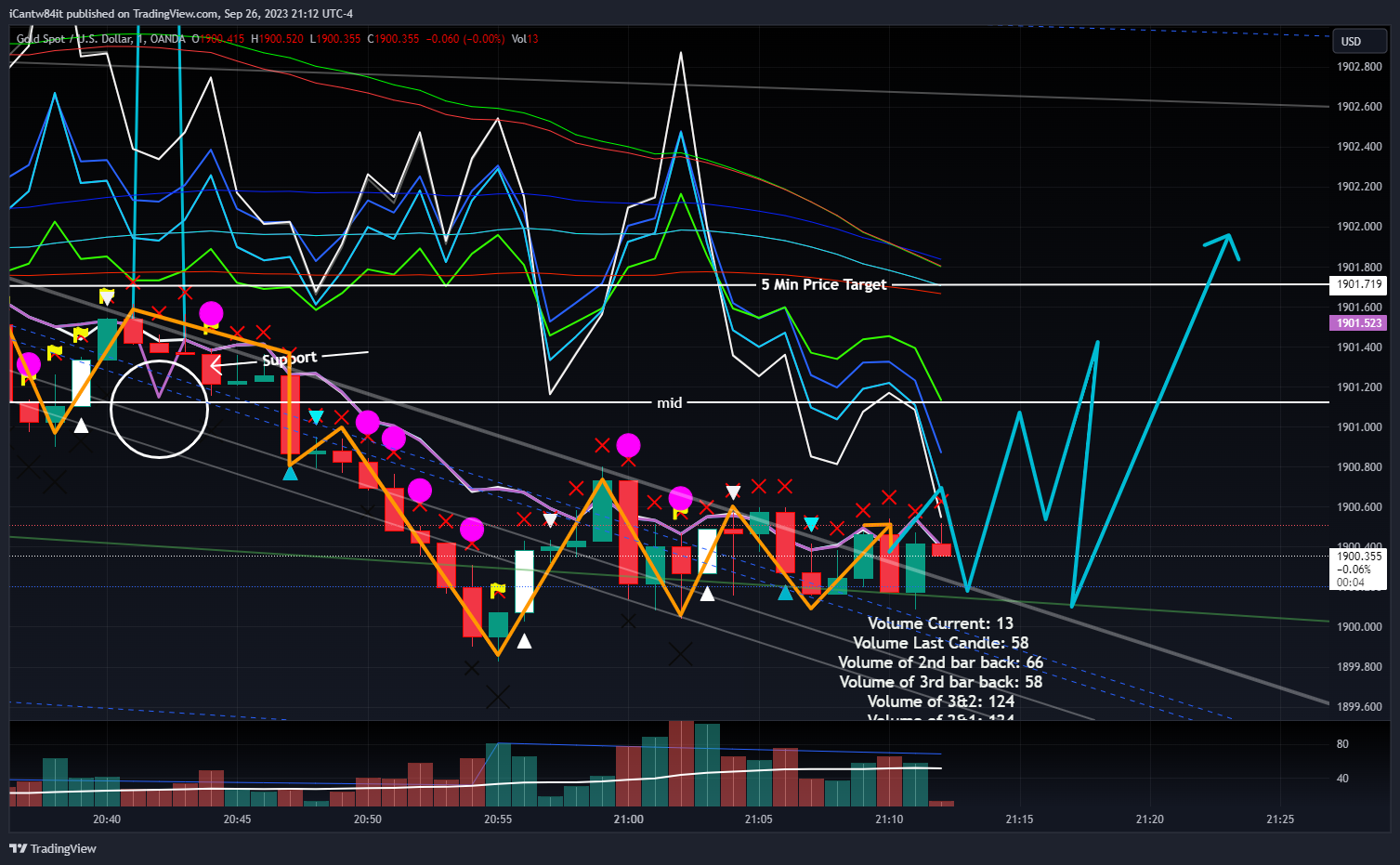The width and height of the screenshot is (1400, 865).
Task: Click Volume Current: 13 text
Action: pyautogui.click(x=940, y=623)
